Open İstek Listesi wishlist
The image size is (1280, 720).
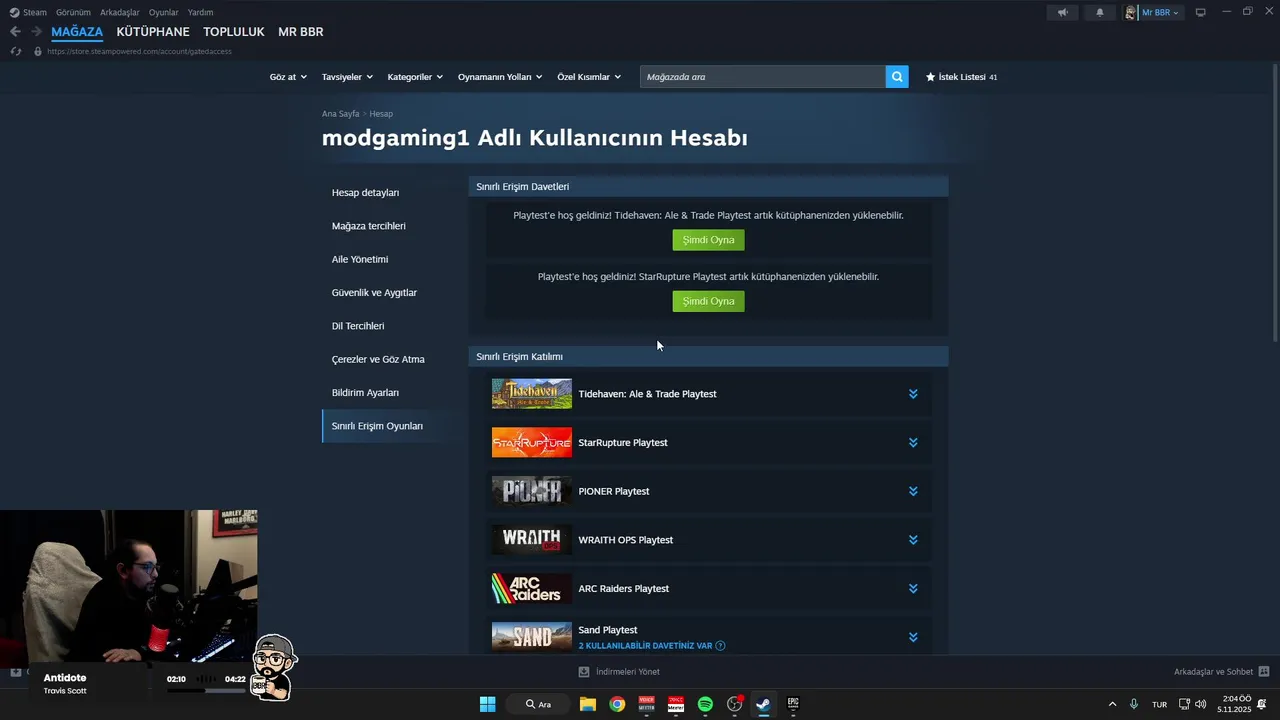(x=961, y=77)
